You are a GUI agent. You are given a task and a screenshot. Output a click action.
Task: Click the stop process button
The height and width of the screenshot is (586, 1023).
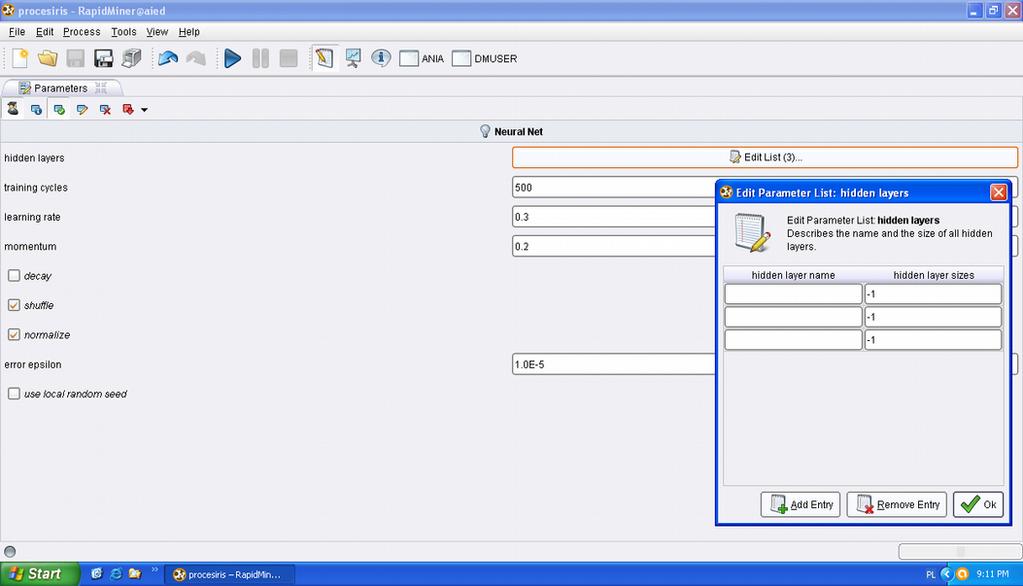point(288,59)
